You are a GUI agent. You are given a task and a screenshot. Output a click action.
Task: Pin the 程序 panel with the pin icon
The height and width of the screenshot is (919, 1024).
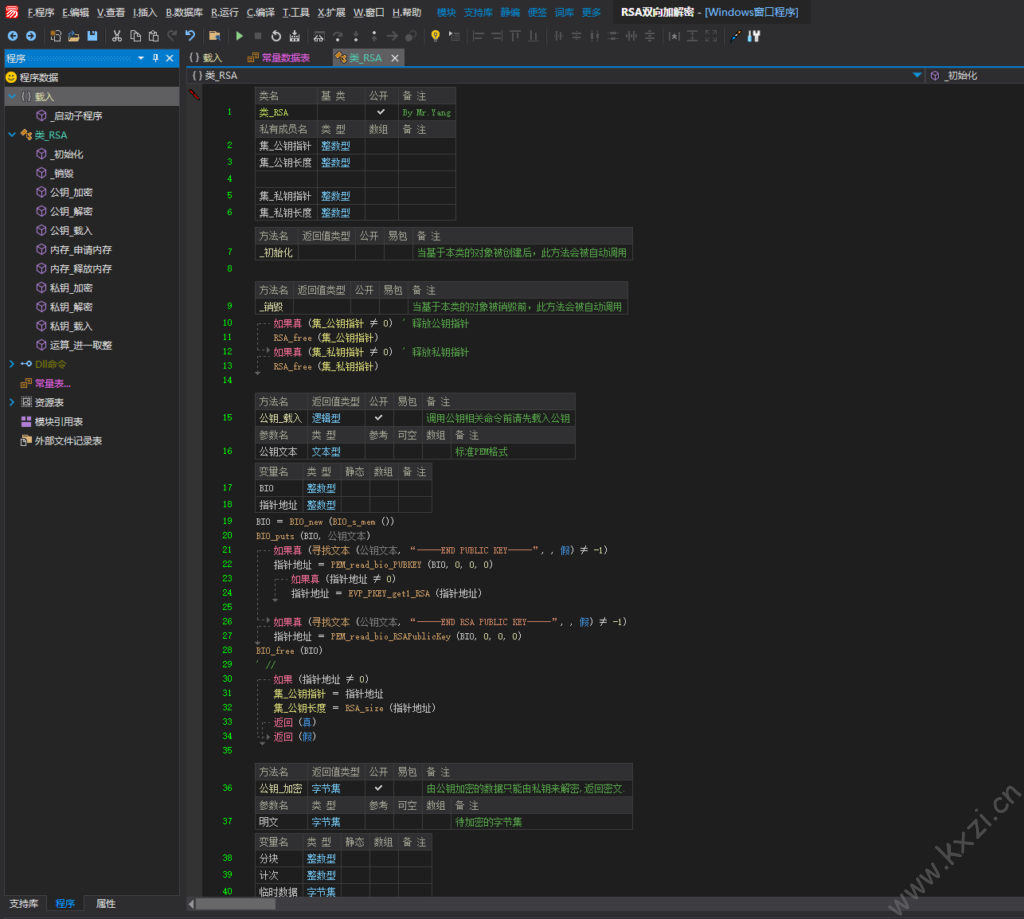coord(155,58)
